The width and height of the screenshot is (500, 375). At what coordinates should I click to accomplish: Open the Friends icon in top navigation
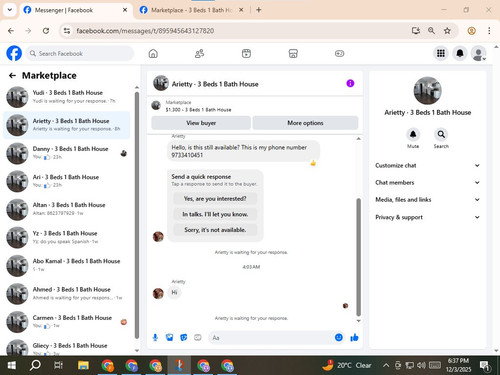click(199, 53)
